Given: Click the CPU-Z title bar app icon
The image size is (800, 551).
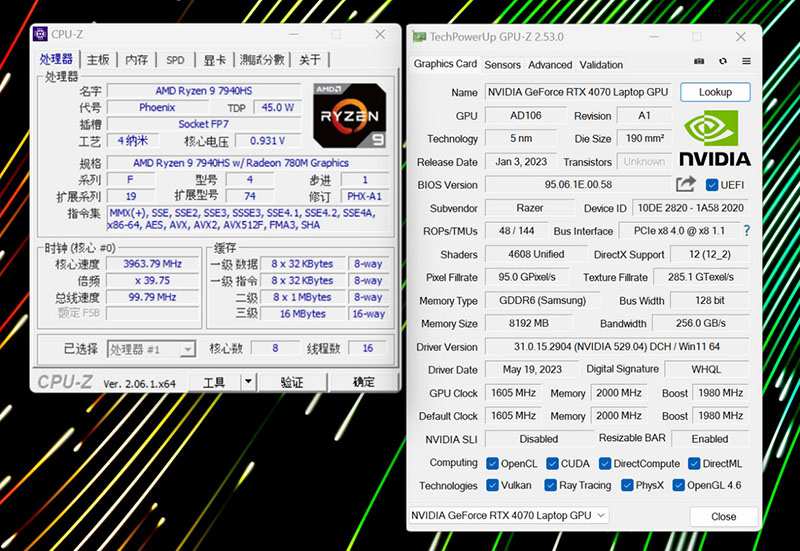Looking at the screenshot, I should [40, 34].
